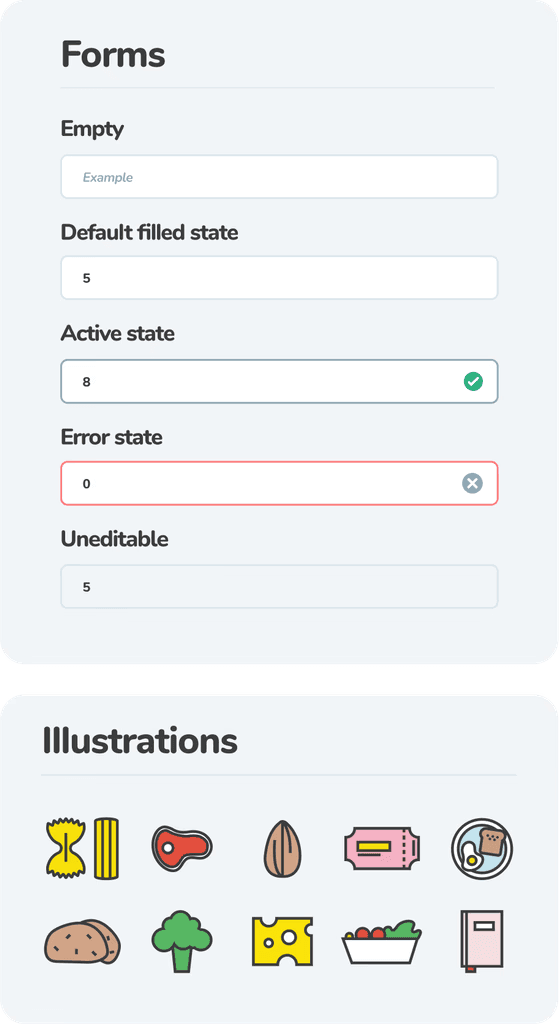Image resolution: width=559 pixels, height=1024 pixels.
Task: Focus the Empty field with Example placeholder
Action: tap(280, 177)
